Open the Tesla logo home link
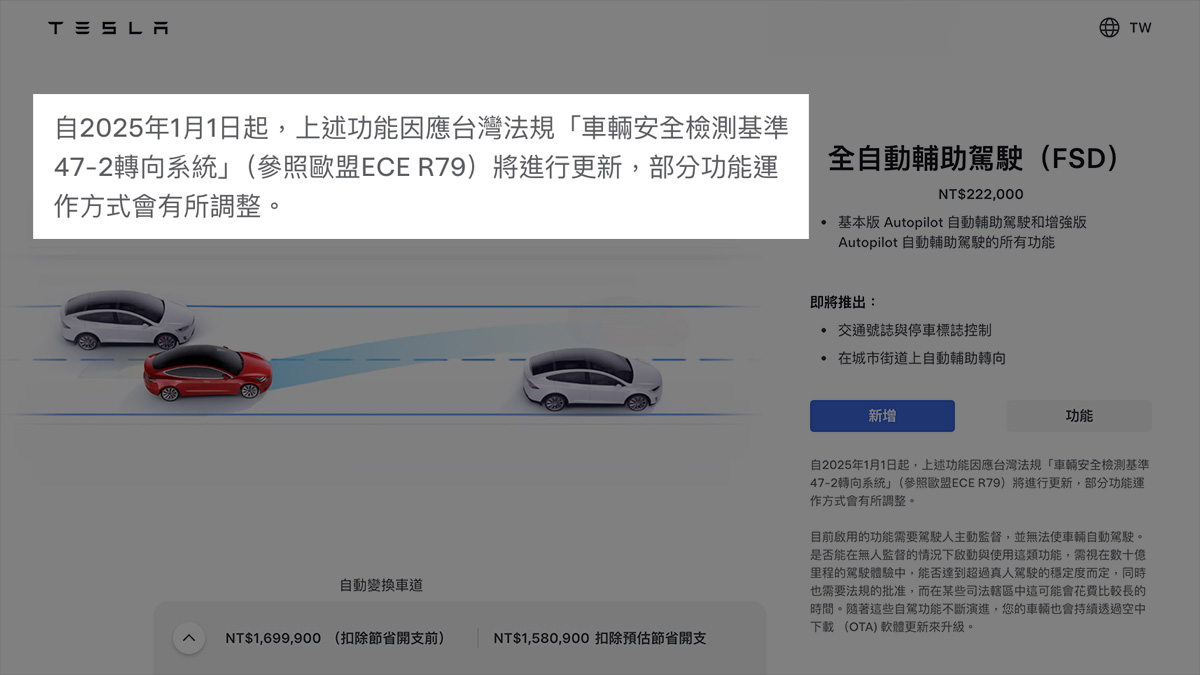 (x=108, y=28)
